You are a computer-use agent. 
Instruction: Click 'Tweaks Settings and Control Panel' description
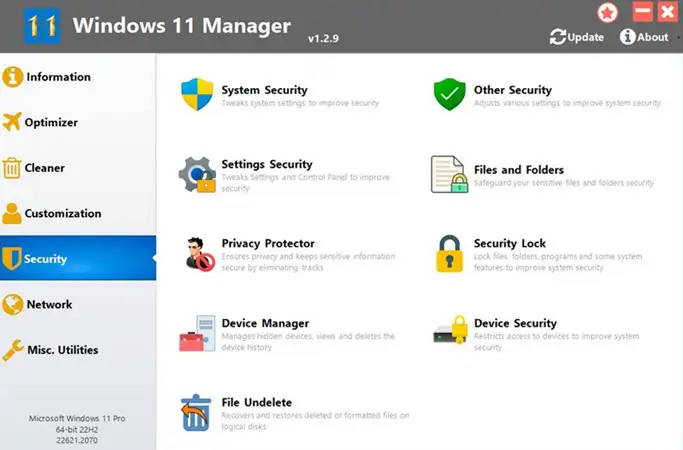(305, 183)
